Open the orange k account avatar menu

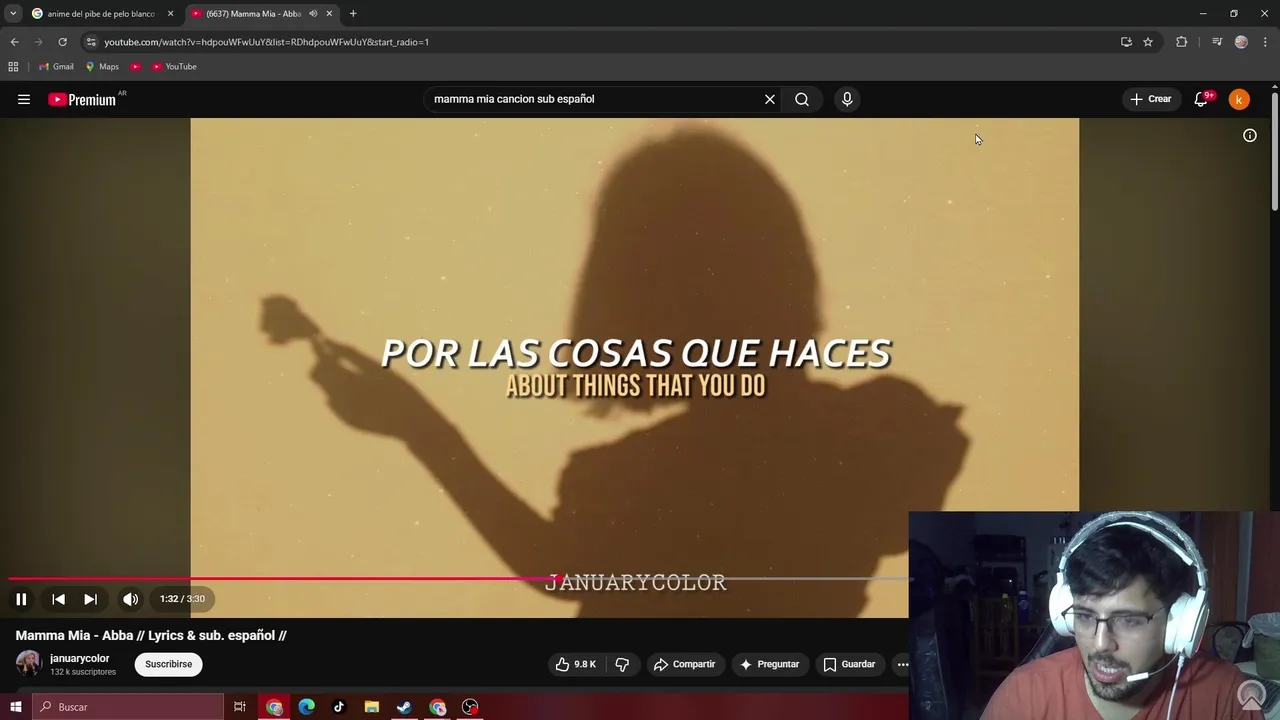tap(1239, 99)
